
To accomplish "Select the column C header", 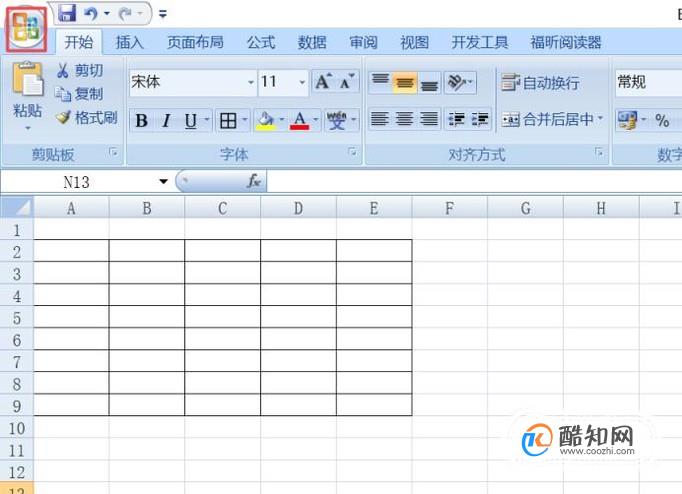I will pos(223,208).
